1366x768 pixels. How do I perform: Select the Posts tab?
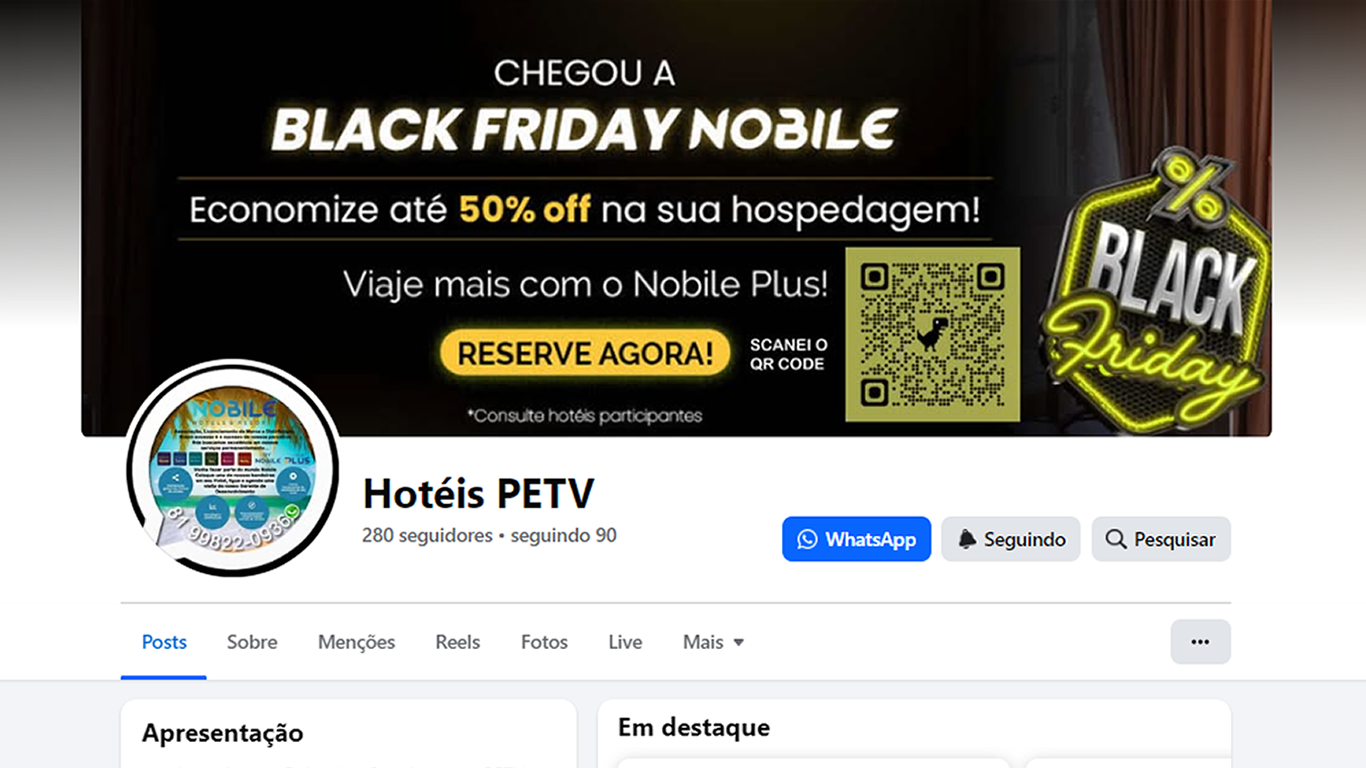coord(164,642)
